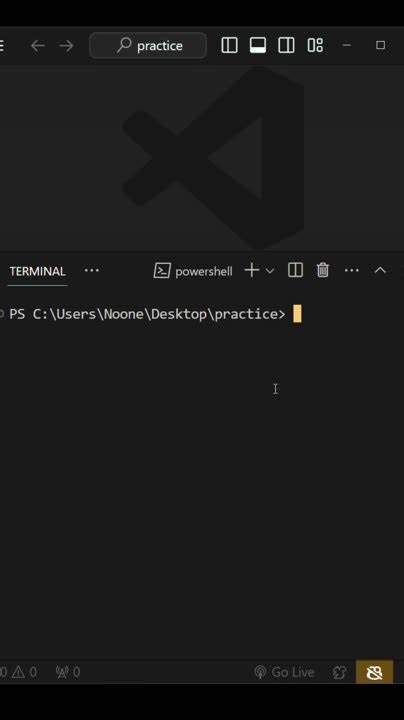Open the customize layout icon

point(315,45)
